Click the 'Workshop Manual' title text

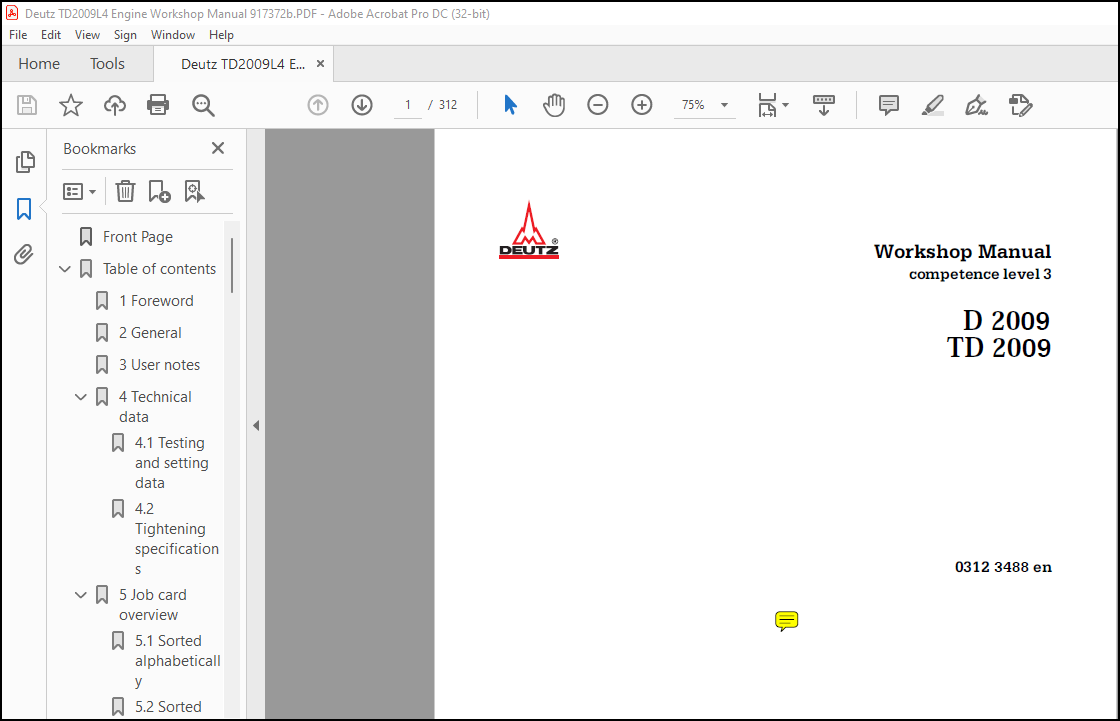[962, 252]
